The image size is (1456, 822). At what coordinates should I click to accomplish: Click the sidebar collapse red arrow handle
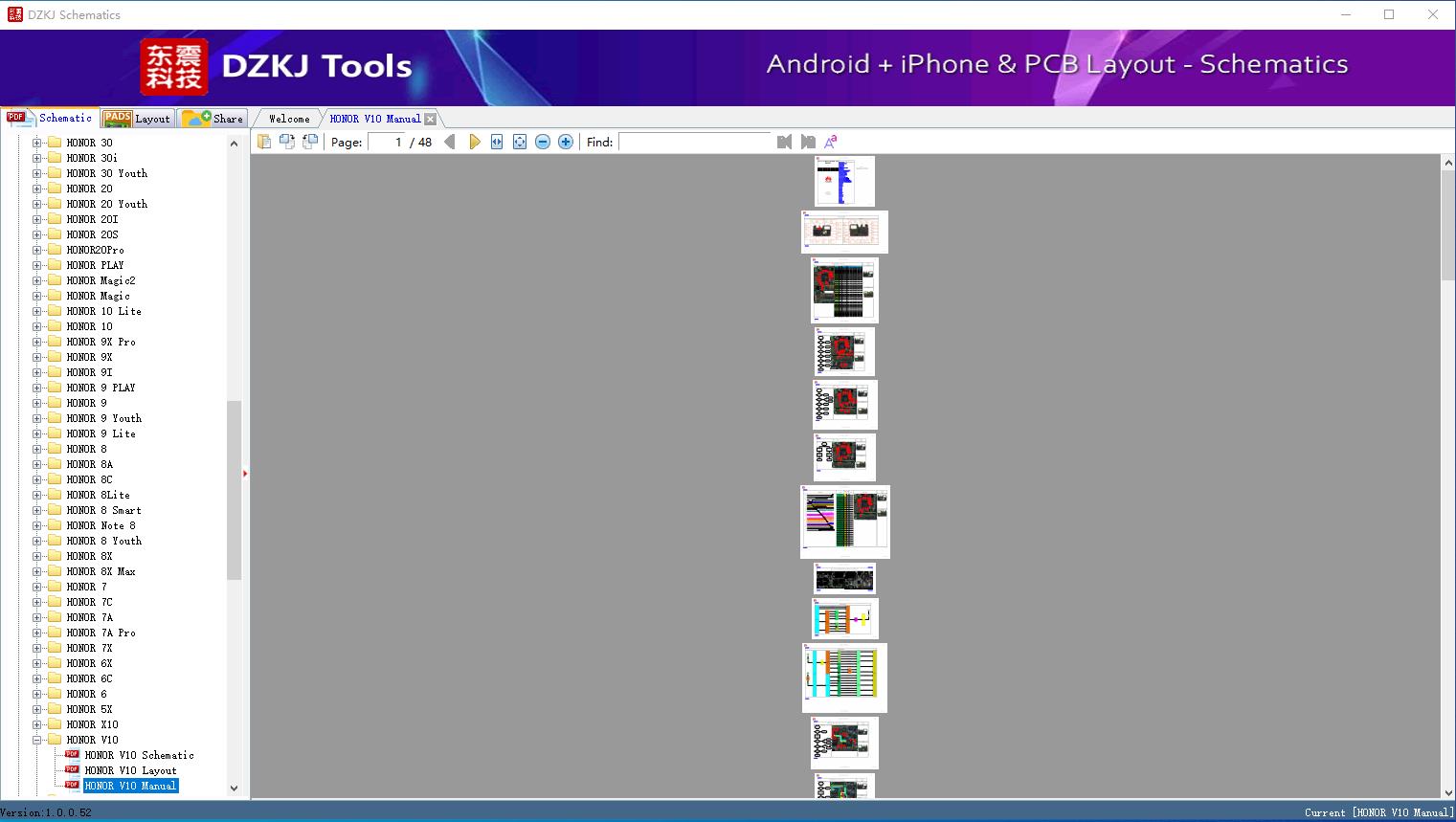coord(245,474)
